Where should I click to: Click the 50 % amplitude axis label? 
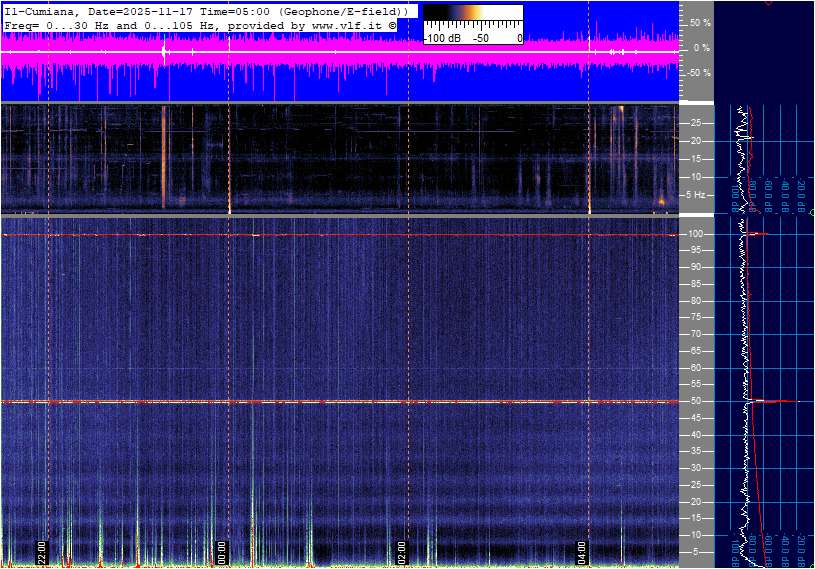coord(700,22)
